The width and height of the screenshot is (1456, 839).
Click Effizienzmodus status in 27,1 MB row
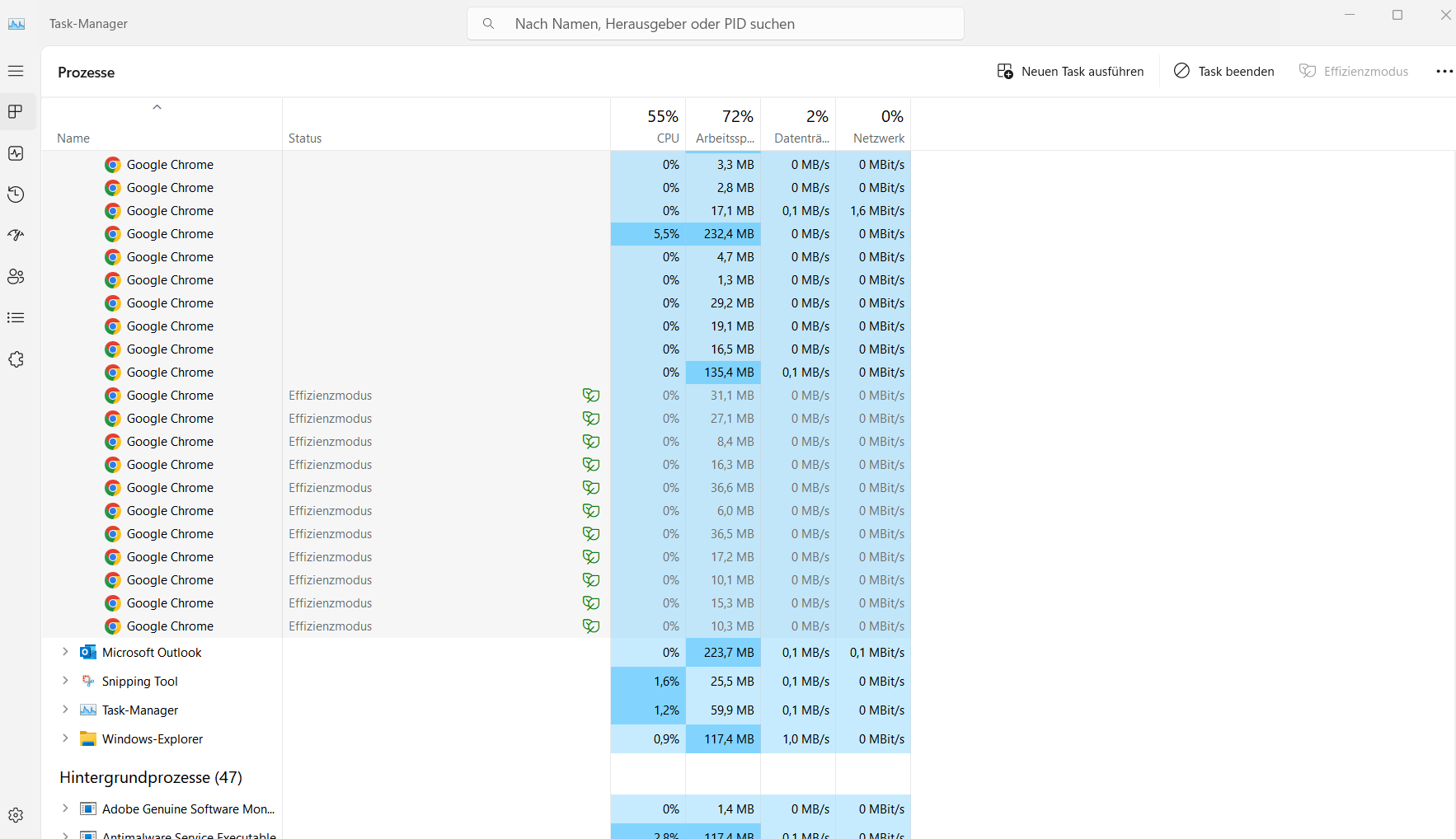pyautogui.click(x=330, y=419)
